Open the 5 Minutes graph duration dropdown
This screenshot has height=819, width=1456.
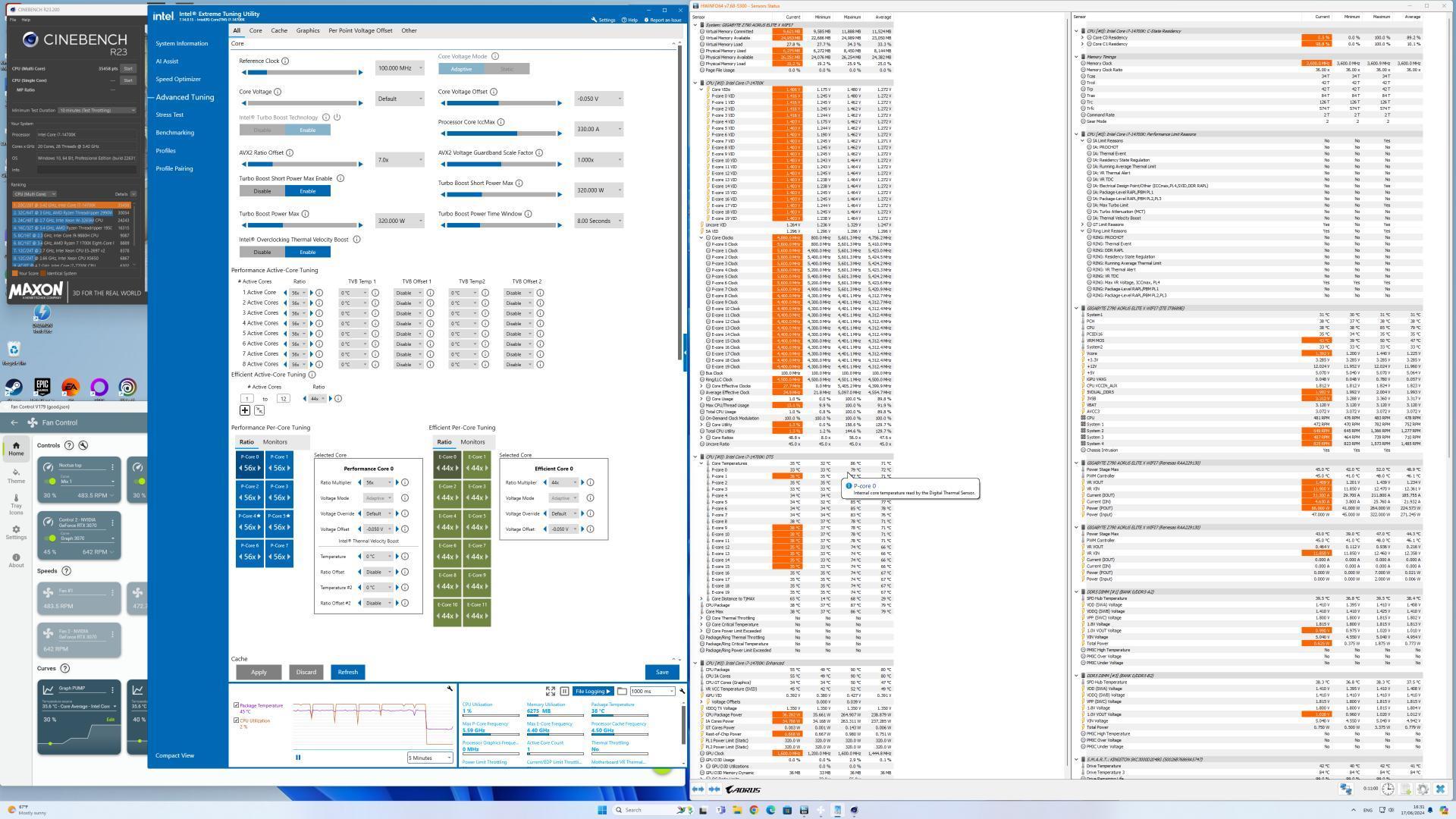click(431, 758)
